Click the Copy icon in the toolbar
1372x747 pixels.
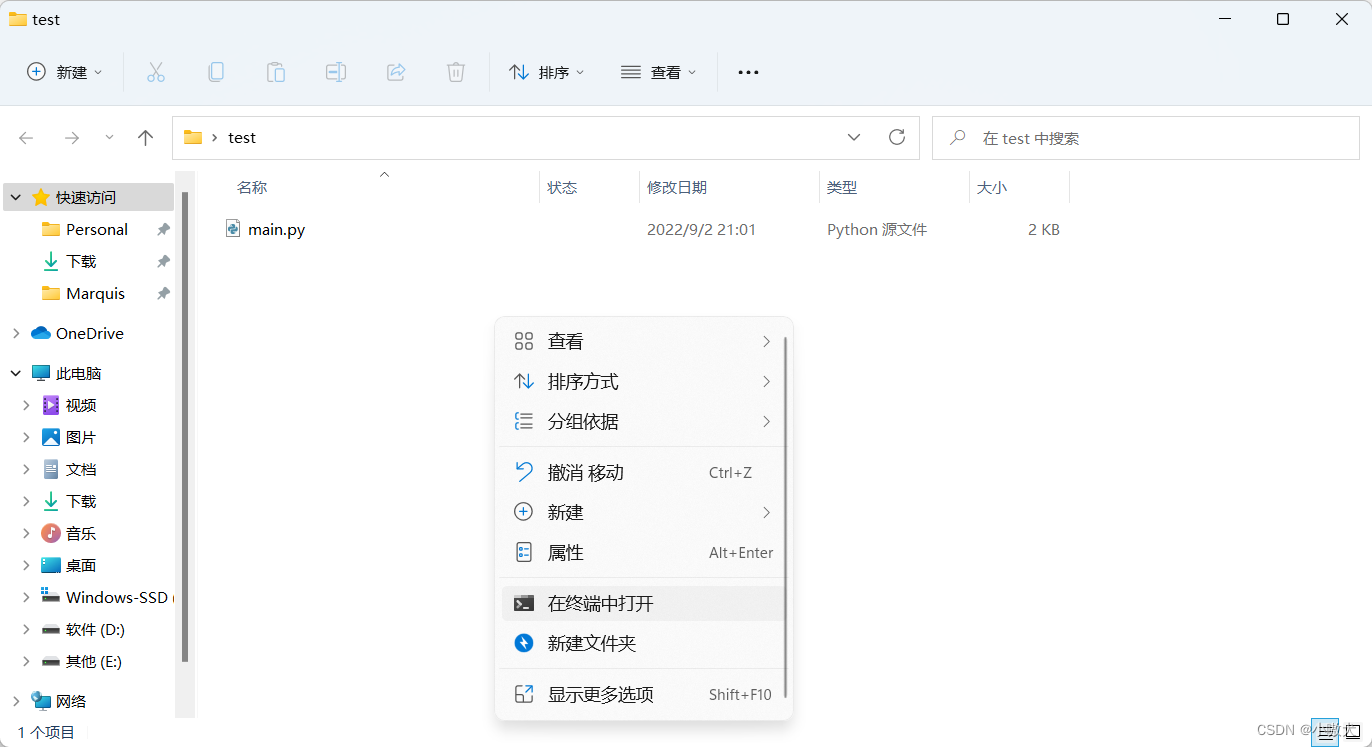[x=216, y=71]
